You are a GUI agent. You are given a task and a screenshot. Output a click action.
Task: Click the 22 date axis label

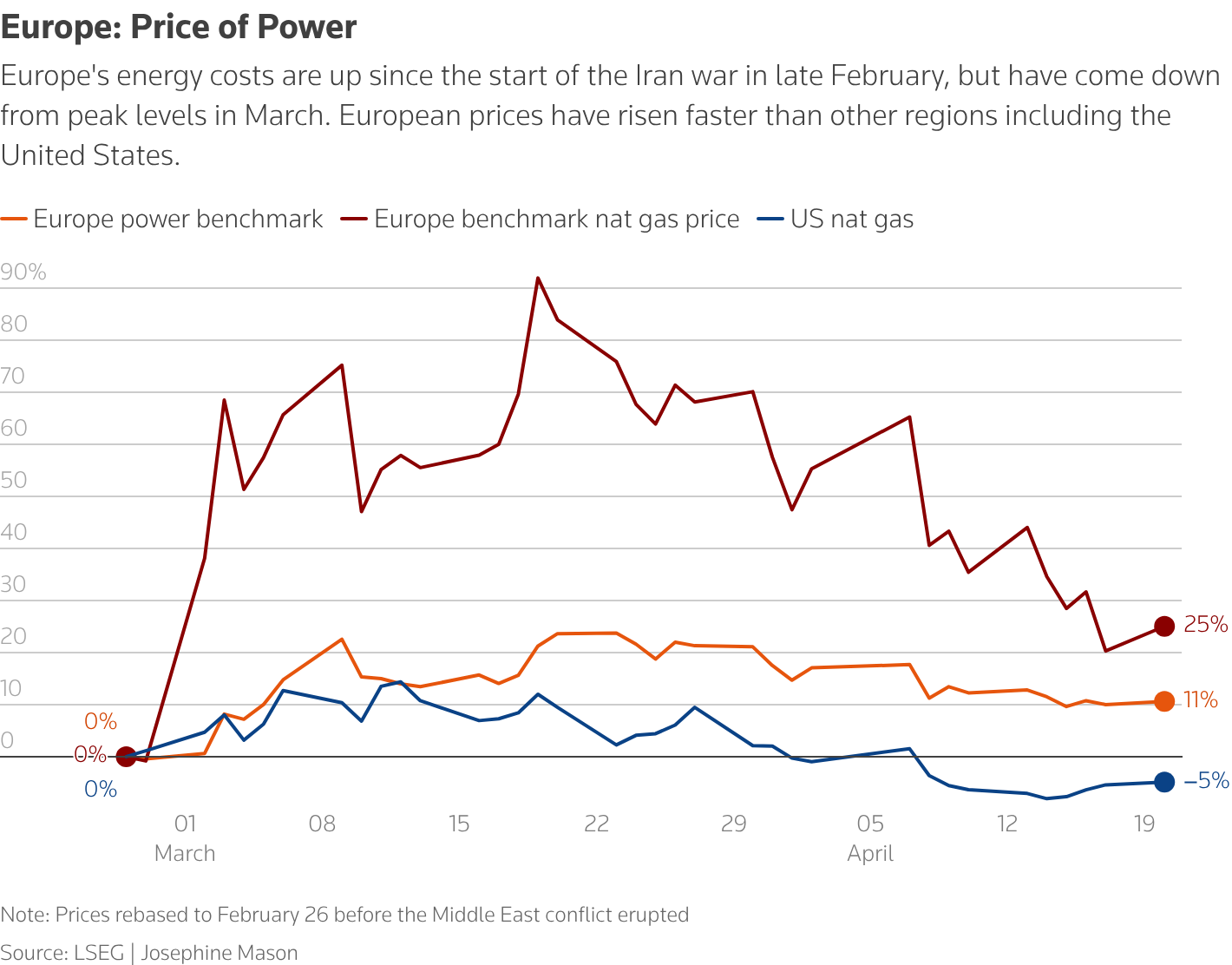597,824
